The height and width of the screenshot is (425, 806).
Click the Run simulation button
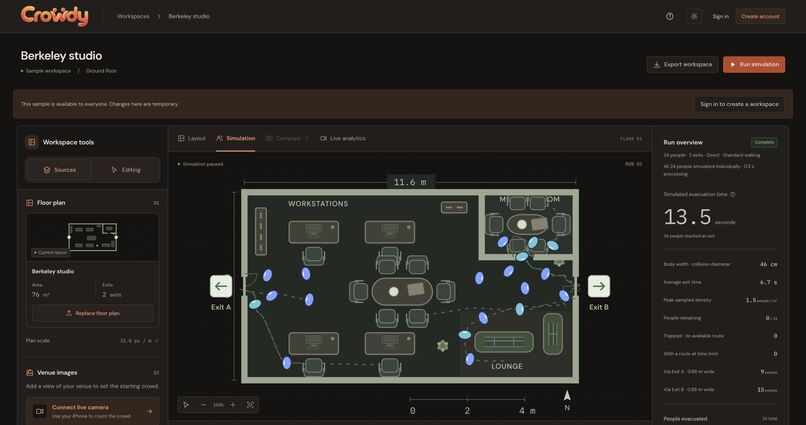754,64
